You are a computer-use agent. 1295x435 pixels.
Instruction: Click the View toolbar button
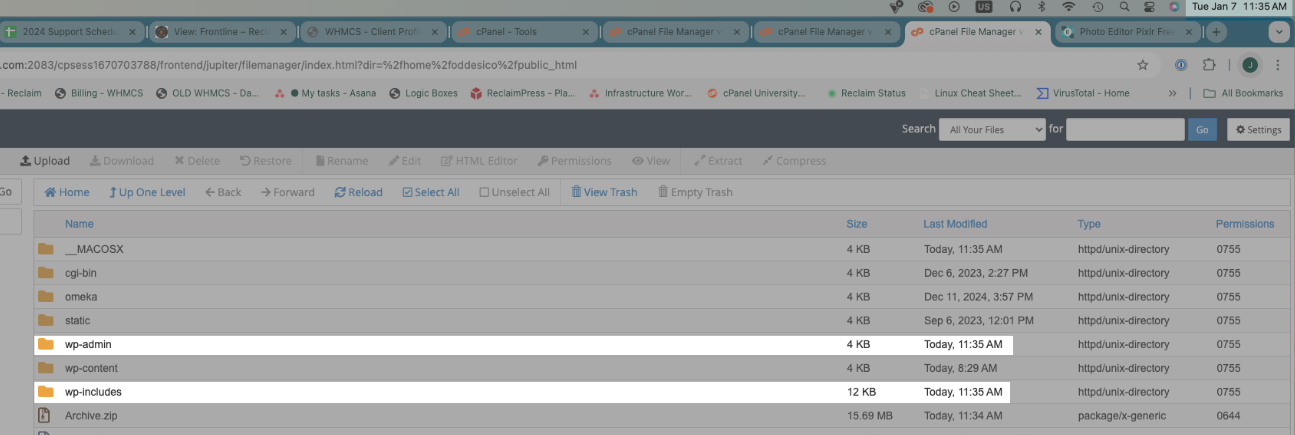coord(651,161)
